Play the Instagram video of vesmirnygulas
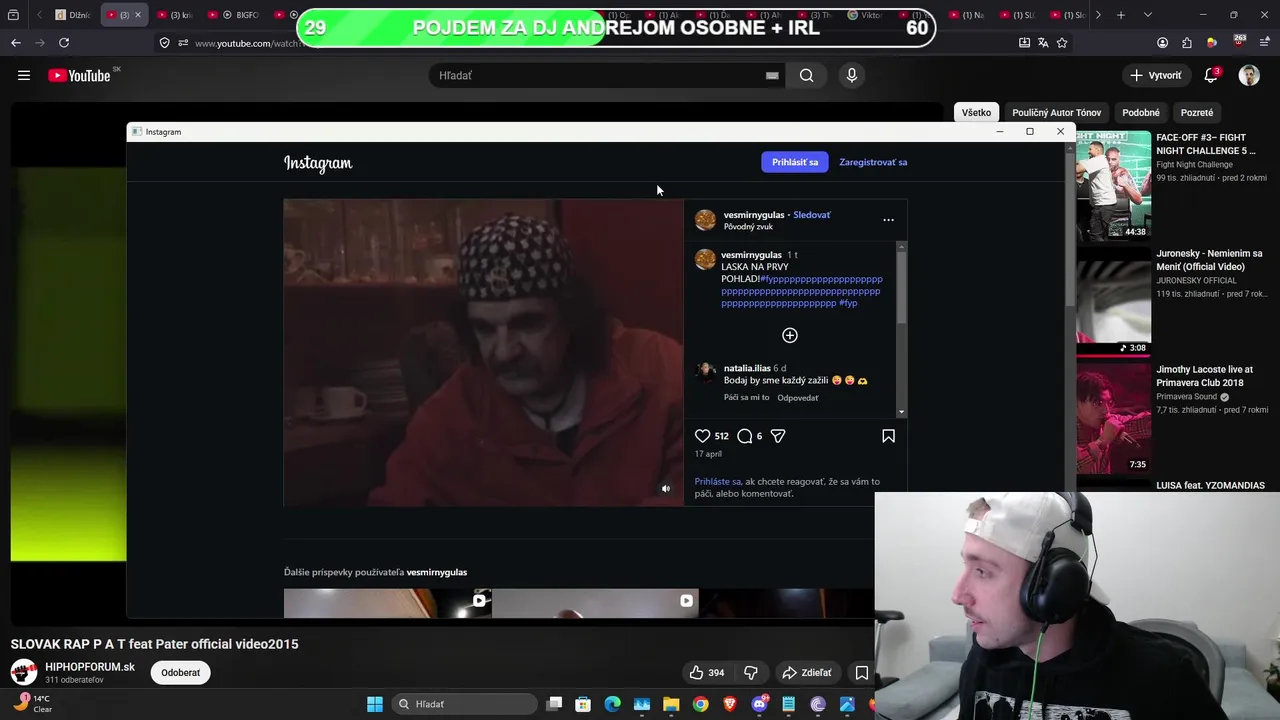The height and width of the screenshot is (720, 1280). 483,352
